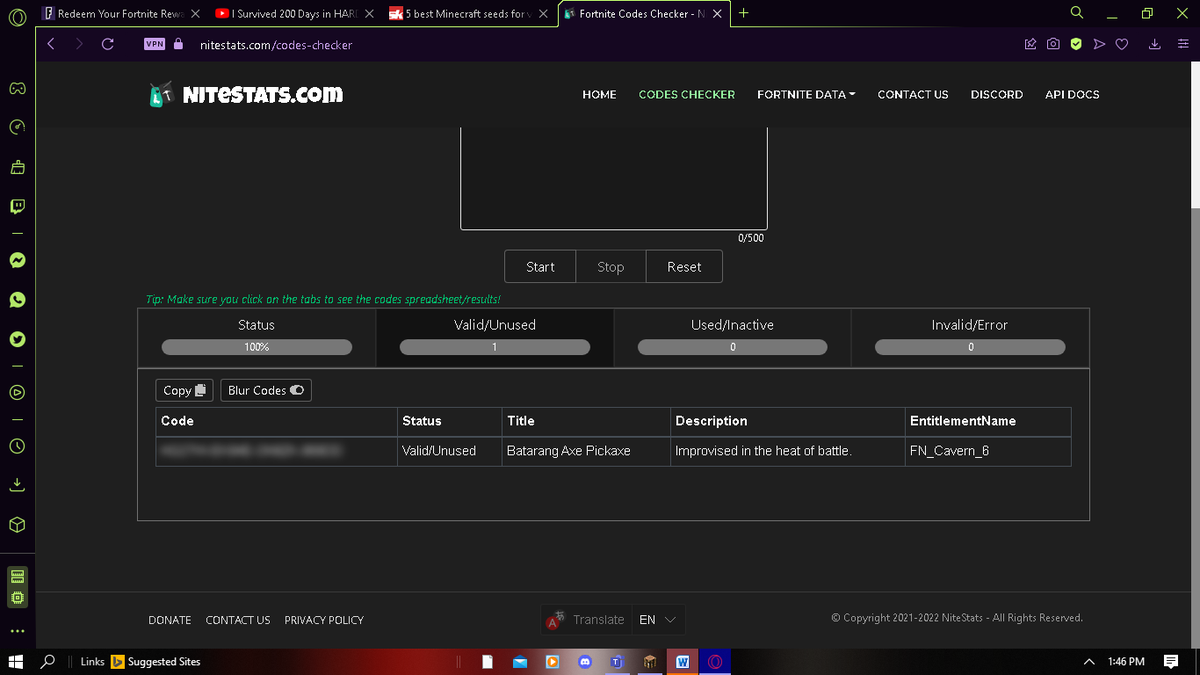Click the 100% status progress bar
The height and width of the screenshot is (675, 1200).
point(257,347)
